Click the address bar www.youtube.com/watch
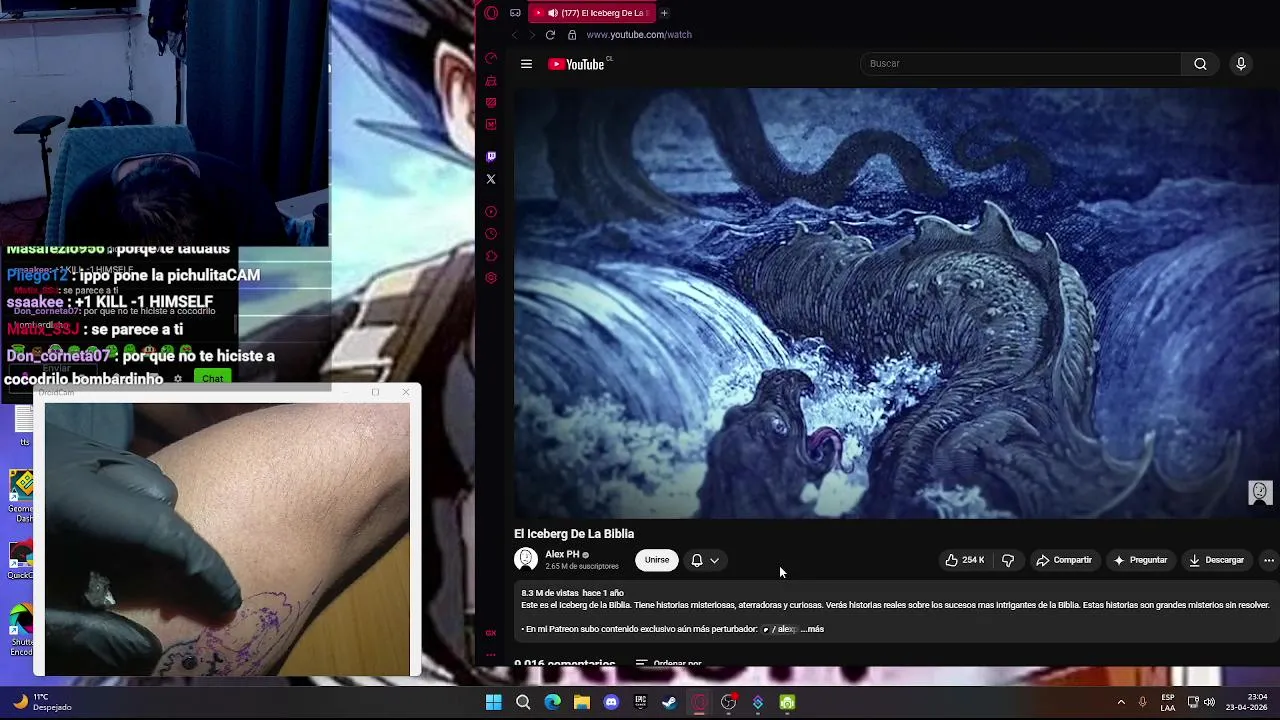 click(x=639, y=35)
